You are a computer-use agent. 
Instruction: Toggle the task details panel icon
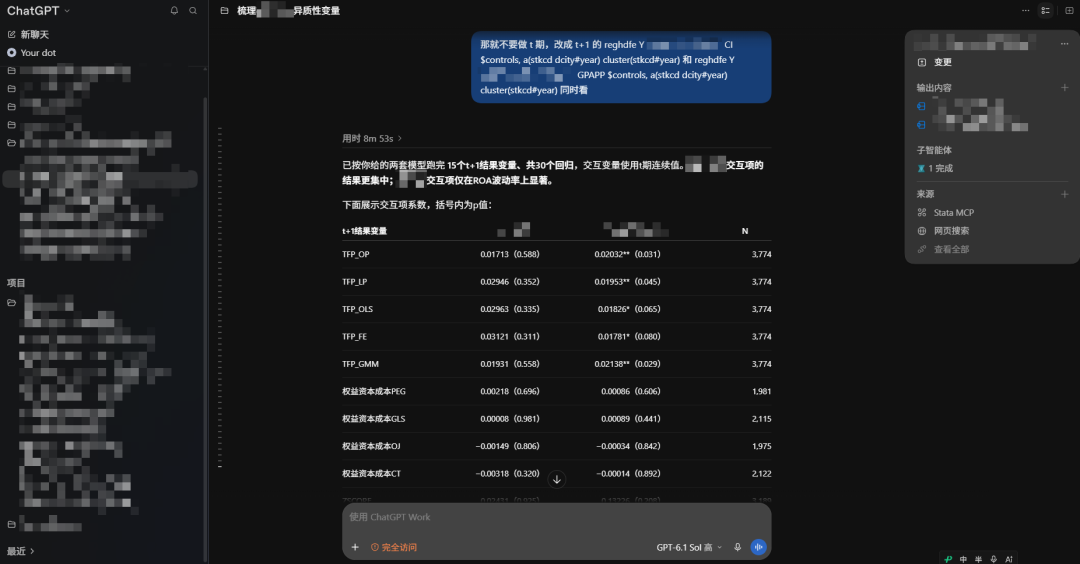(1046, 10)
